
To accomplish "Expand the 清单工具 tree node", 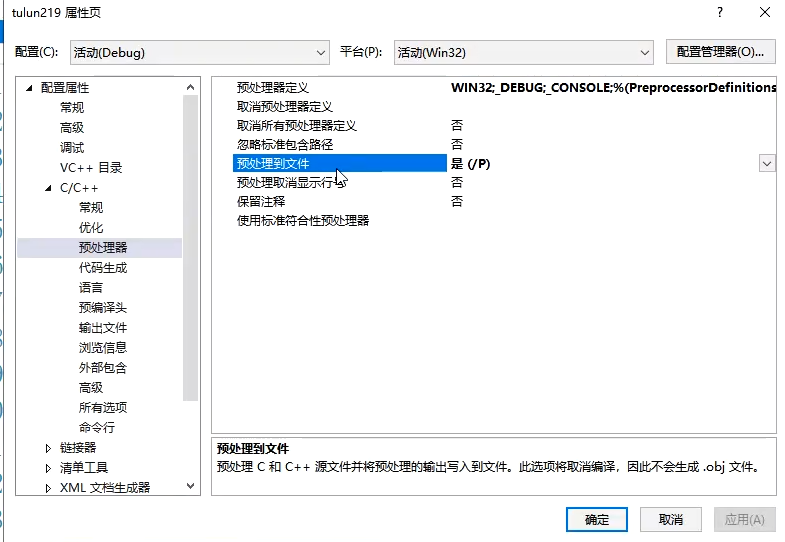I will [x=48, y=468].
